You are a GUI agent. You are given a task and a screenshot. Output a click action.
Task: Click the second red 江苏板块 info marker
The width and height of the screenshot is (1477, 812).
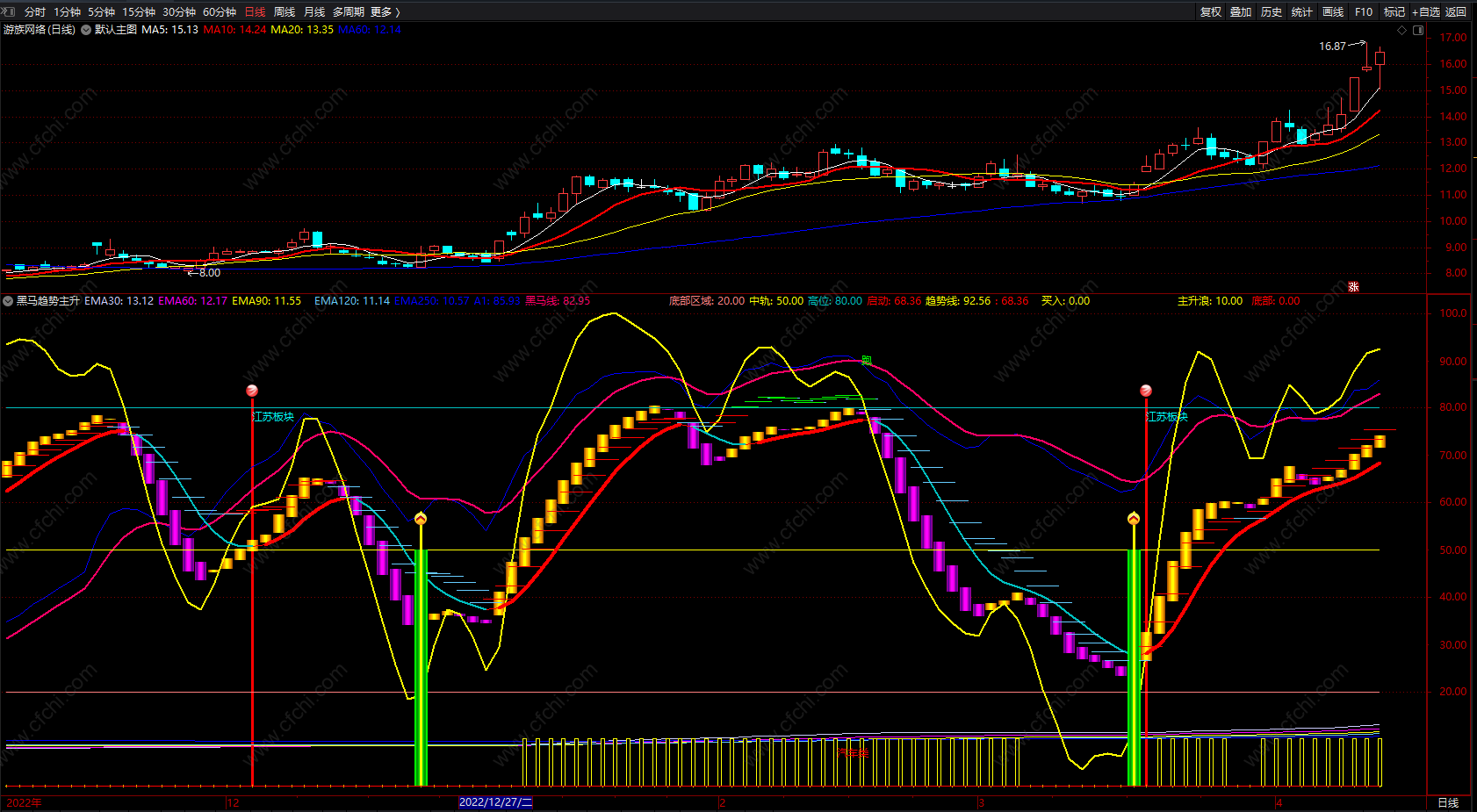(1146, 391)
